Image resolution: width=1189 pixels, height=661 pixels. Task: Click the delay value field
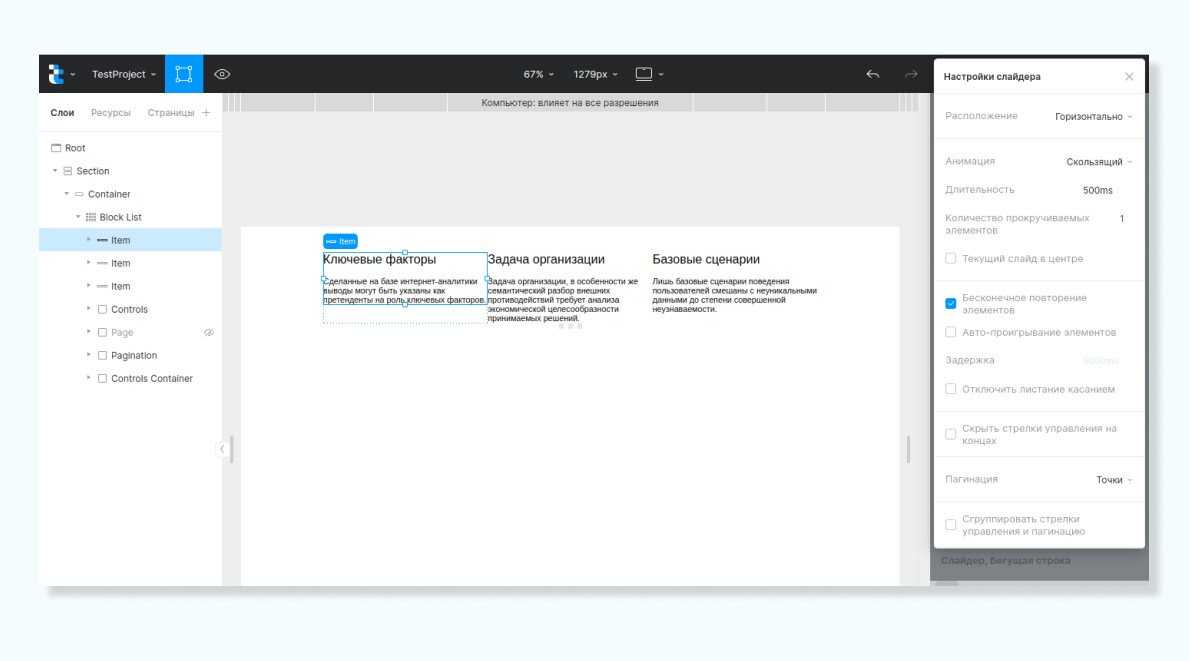tap(1100, 361)
